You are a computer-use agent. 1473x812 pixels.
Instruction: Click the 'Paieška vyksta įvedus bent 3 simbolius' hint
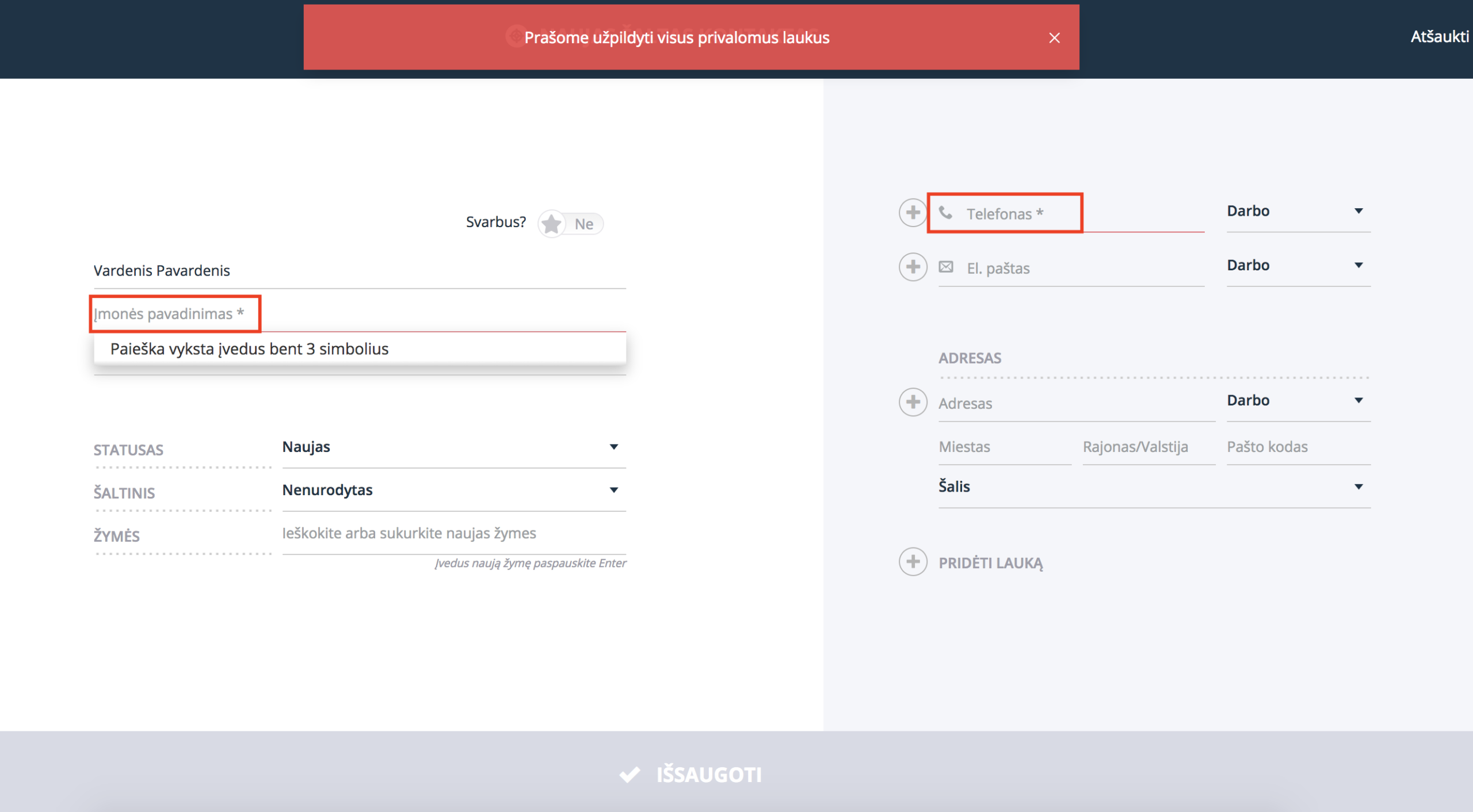pyautogui.click(x=250, y=349)
